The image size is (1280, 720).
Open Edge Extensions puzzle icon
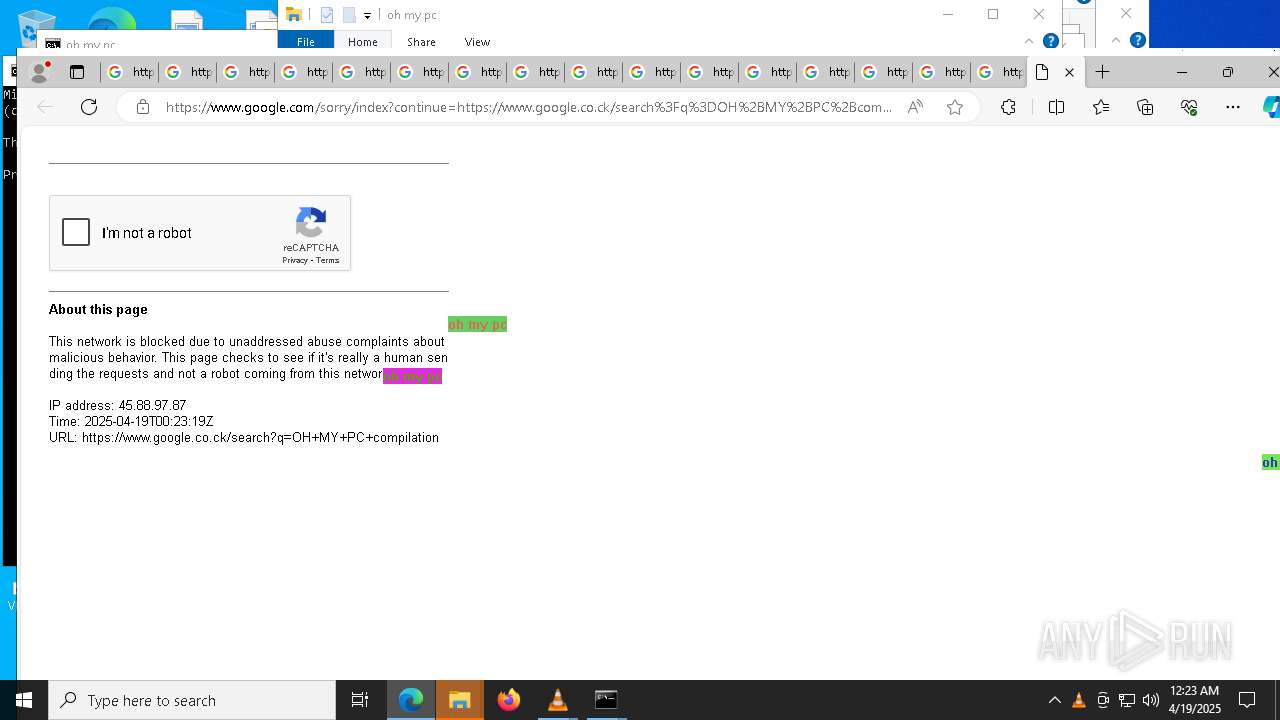click(1008, 107)
